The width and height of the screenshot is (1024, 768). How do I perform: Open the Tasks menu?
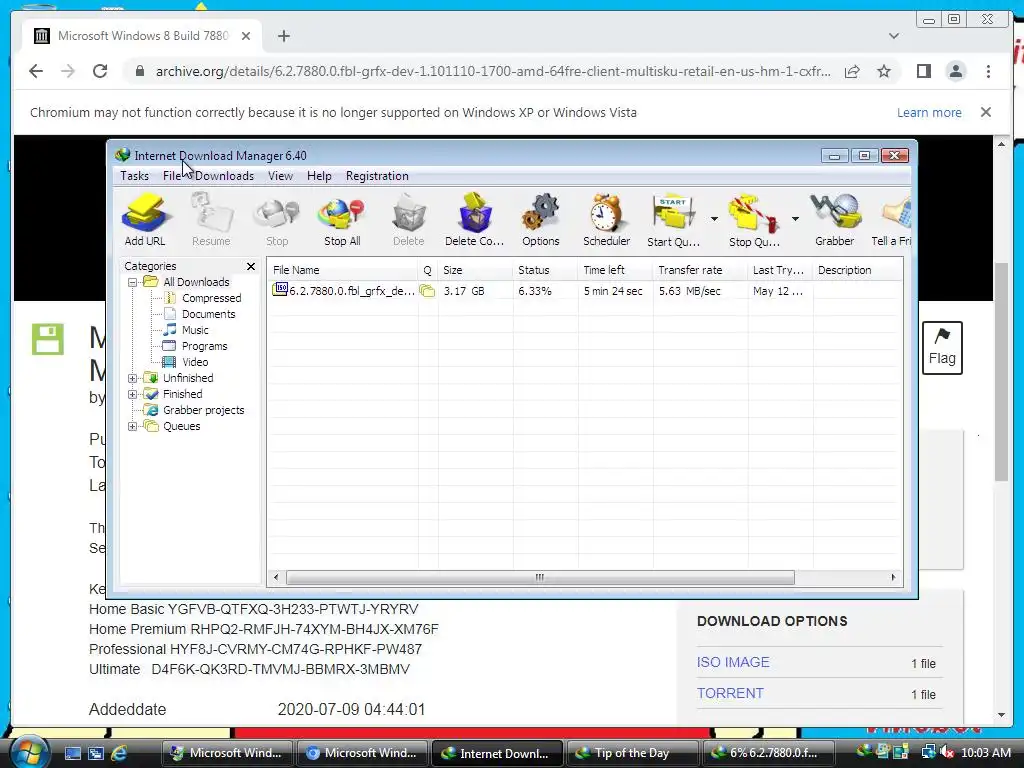(135, 176)
